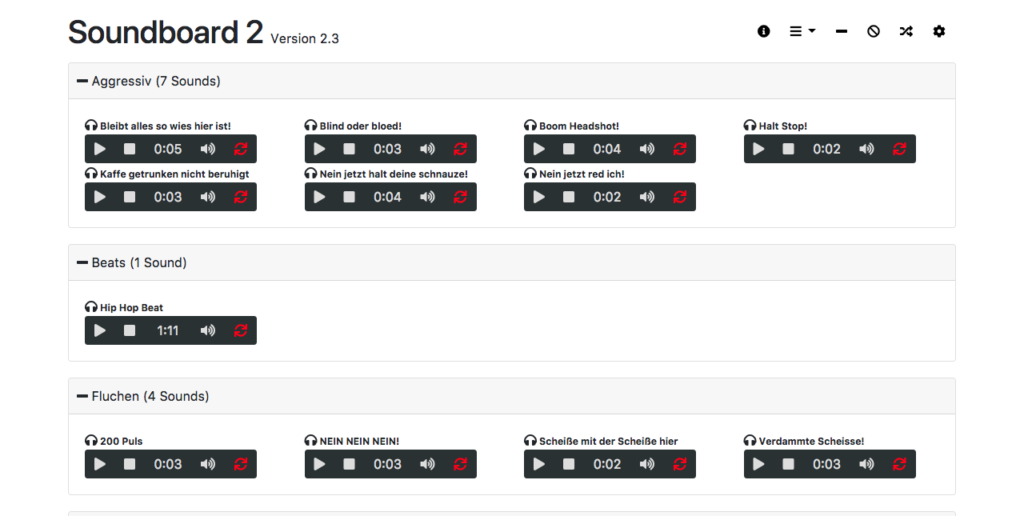This screenshot has width=1024, height=516.
Task: Click the shuffle random sound icon
Action: click(906, 31)
